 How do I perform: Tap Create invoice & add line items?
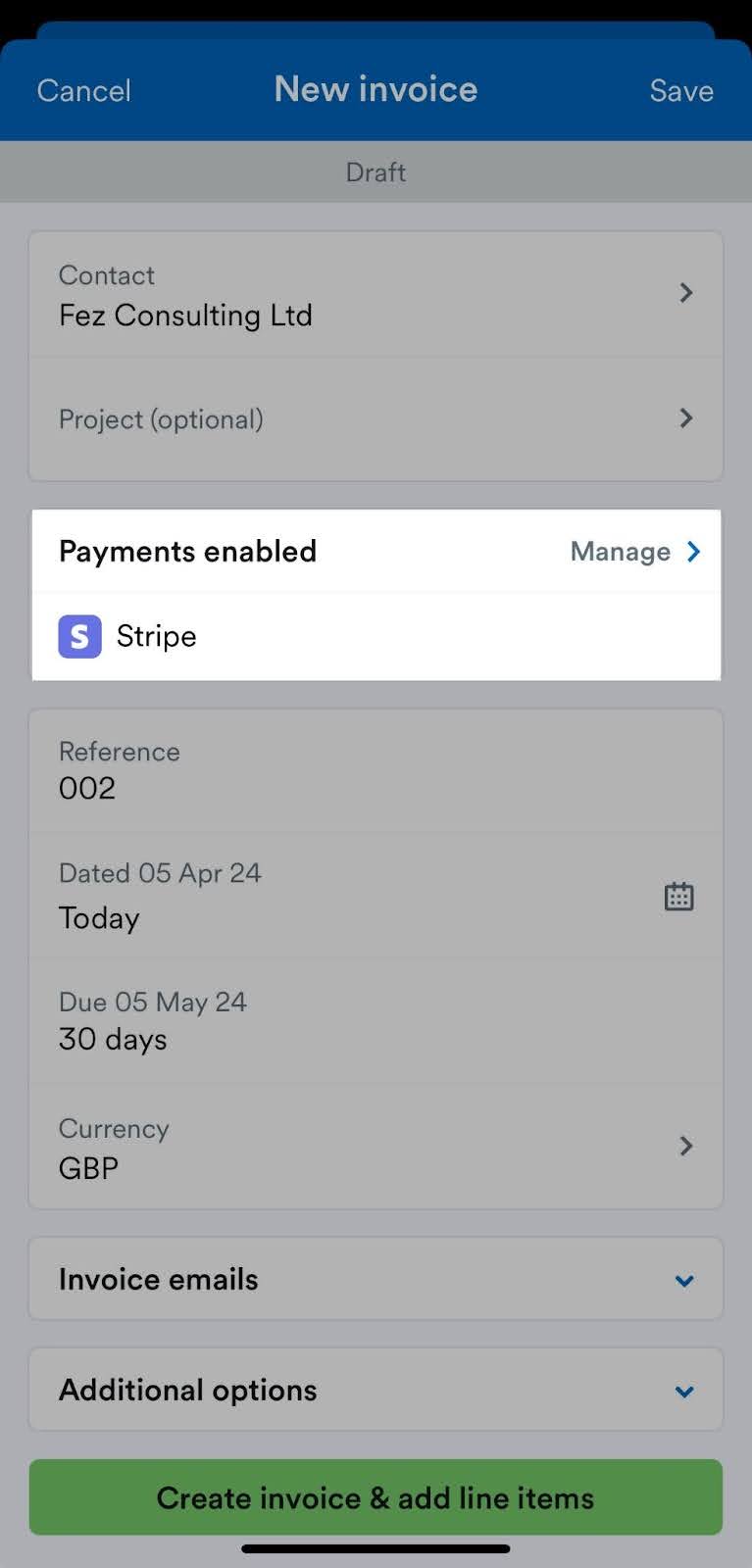tap(376, 1496)
